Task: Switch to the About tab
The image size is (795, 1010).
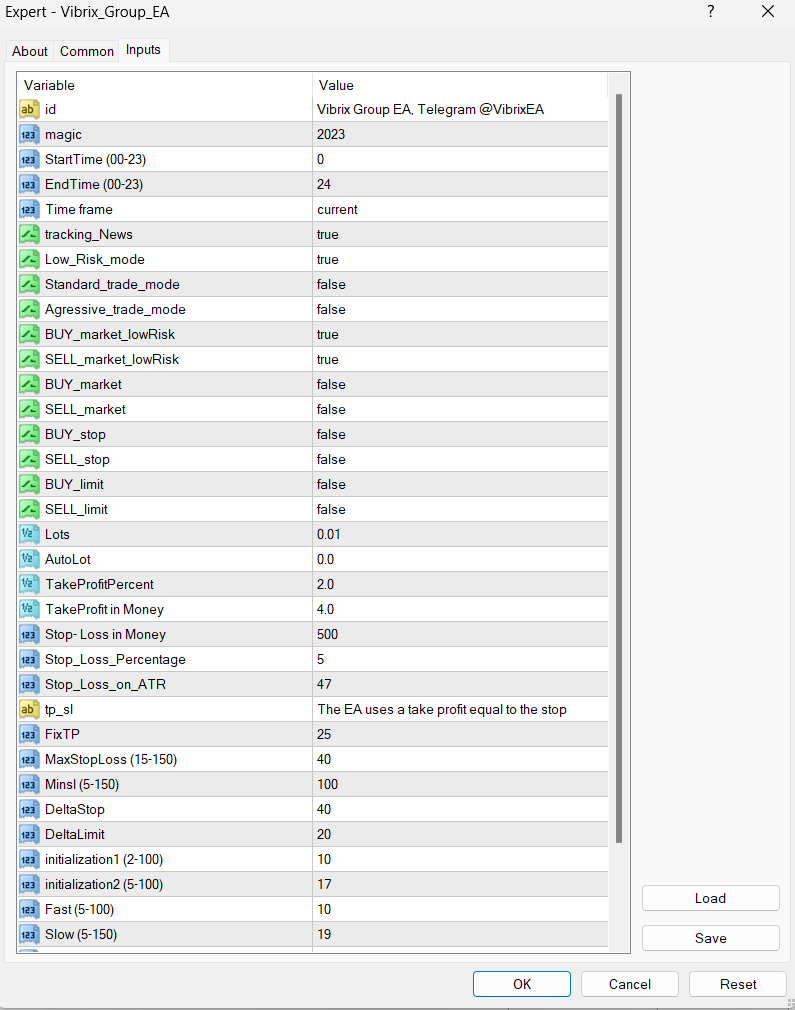Action: pos(30,51)
